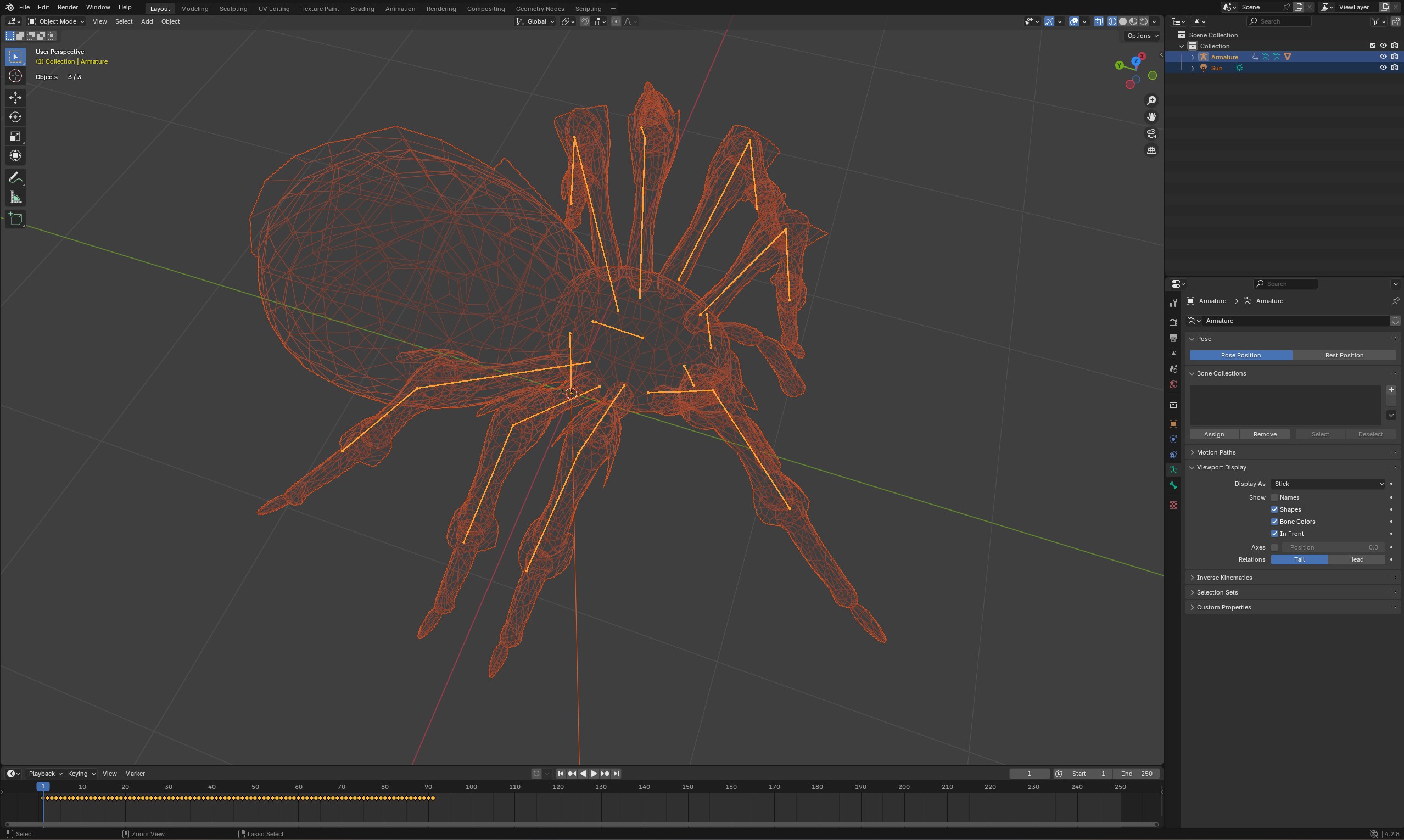
Task: Open the Bone properties tab
Action: coord(1173,486)
